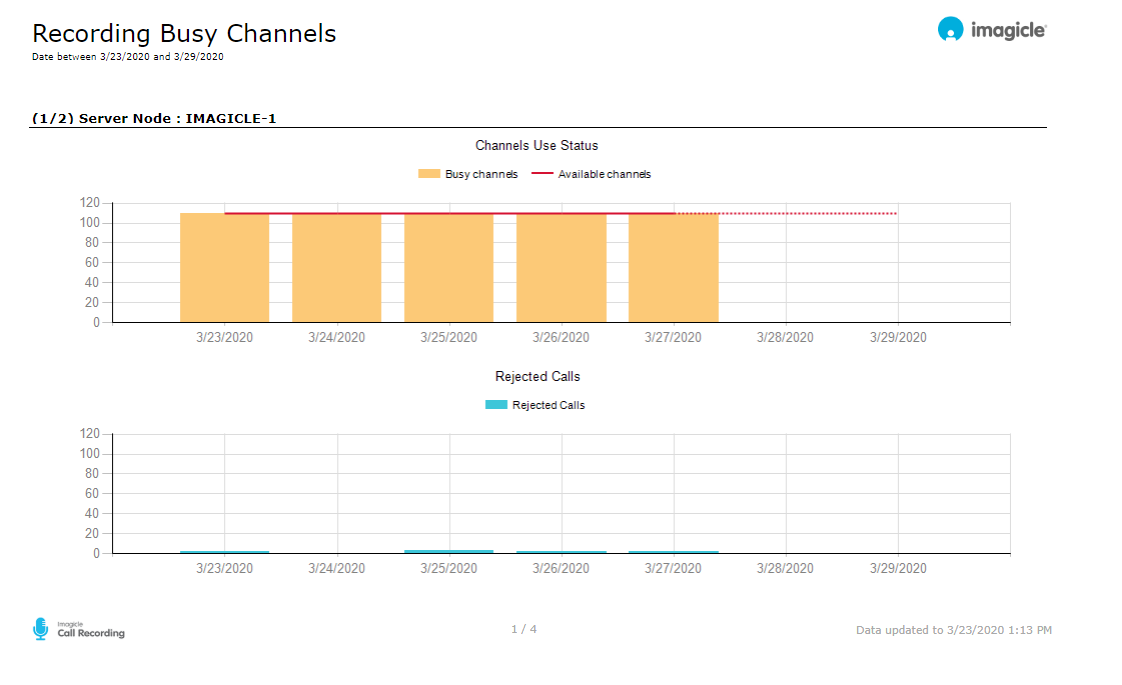Click the Call Recording microphone icon
Image resolution: width=1122 pixels, height=685 pixels.
click(x=40, y=628)
